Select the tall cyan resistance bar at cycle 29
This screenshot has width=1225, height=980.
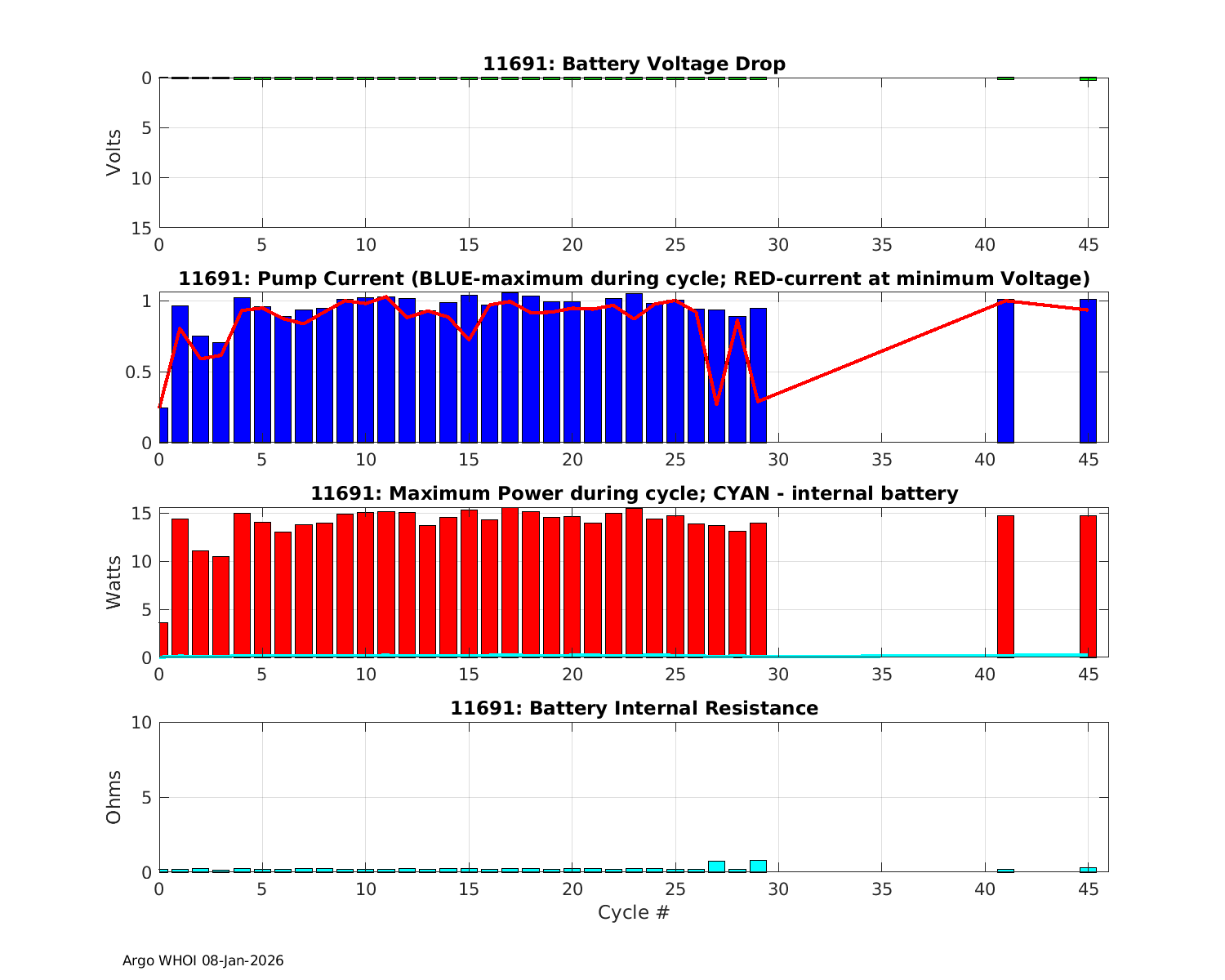(x=758, y=866)
